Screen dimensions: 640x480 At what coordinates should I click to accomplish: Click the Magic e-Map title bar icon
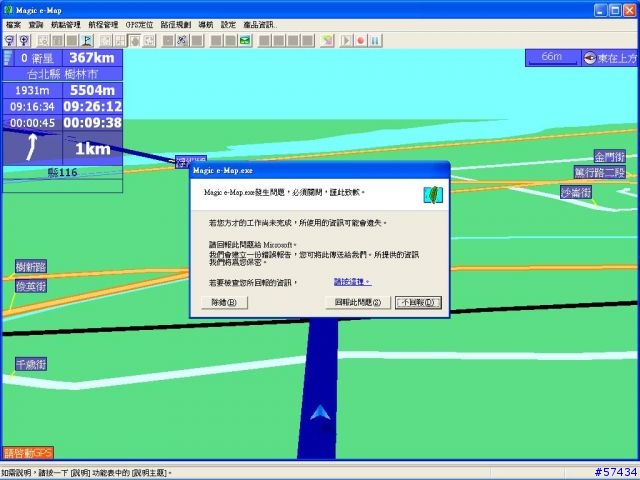click(x=8, y=10)
